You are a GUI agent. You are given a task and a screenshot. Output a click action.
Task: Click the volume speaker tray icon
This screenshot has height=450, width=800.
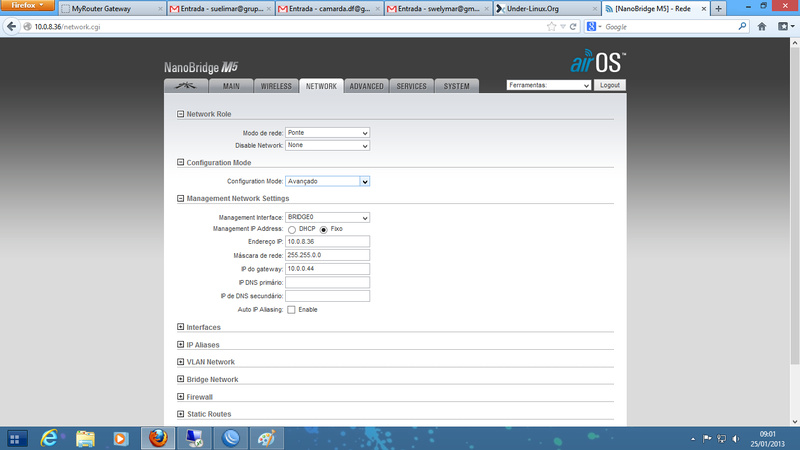[736, 438]
